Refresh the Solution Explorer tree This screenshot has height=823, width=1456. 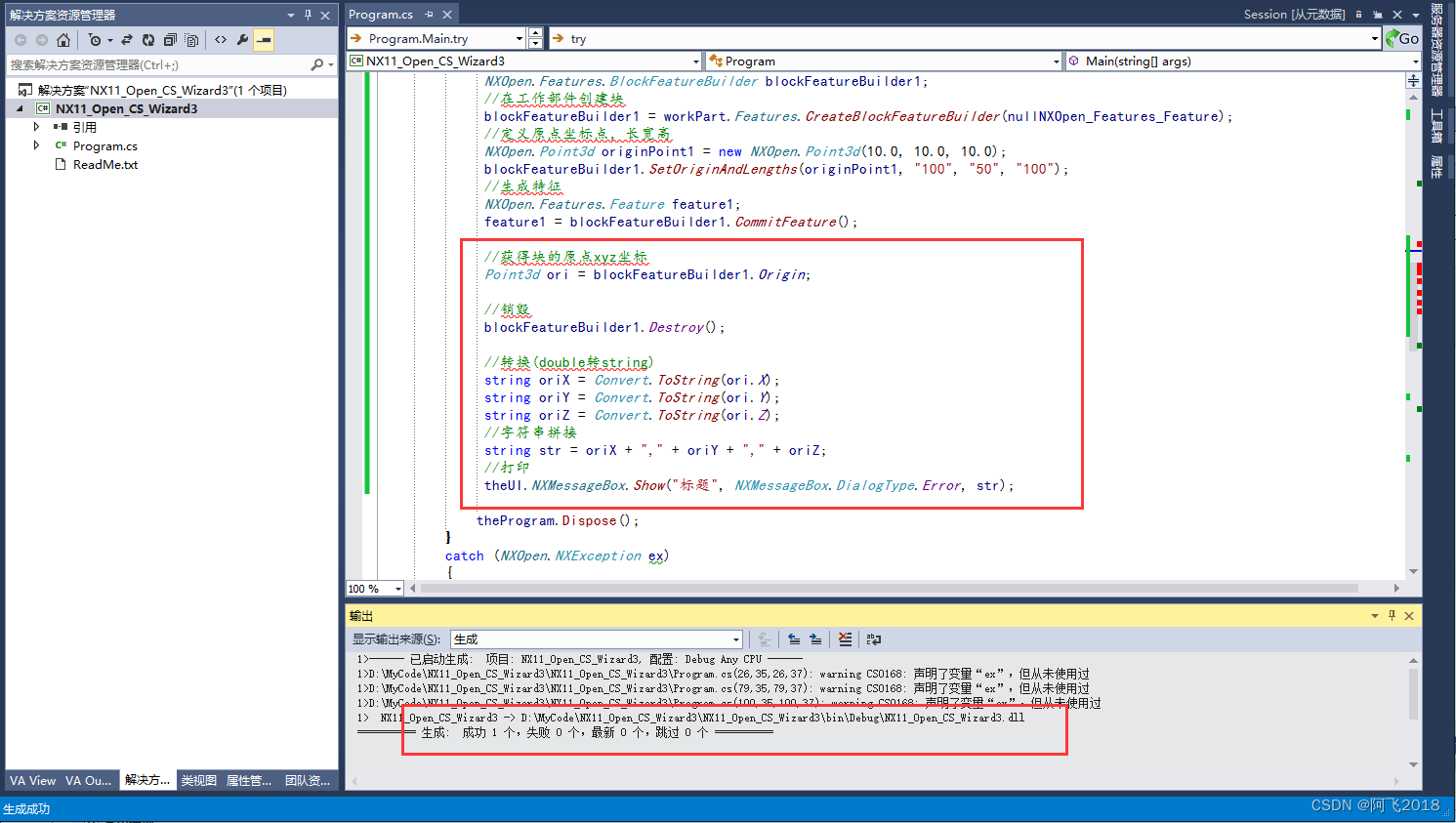click(148, 40)
